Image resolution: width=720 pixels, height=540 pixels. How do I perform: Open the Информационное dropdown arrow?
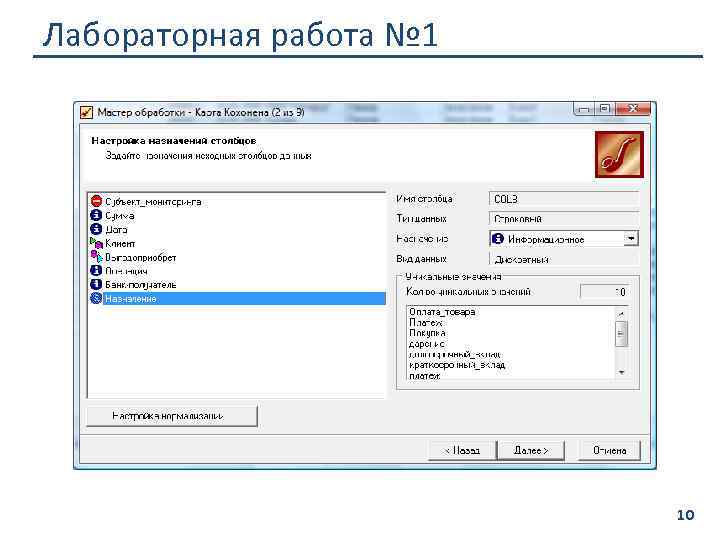pyautogui.click(x=631, y=238)
